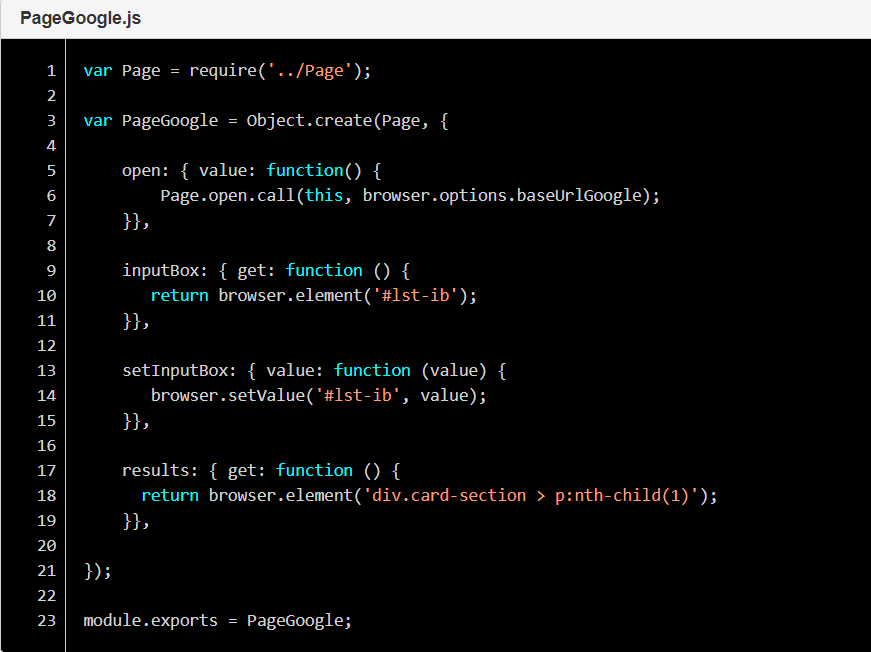871x652 pixels.
Task: Click line number 23 in gutter
Action: point(47,620)
